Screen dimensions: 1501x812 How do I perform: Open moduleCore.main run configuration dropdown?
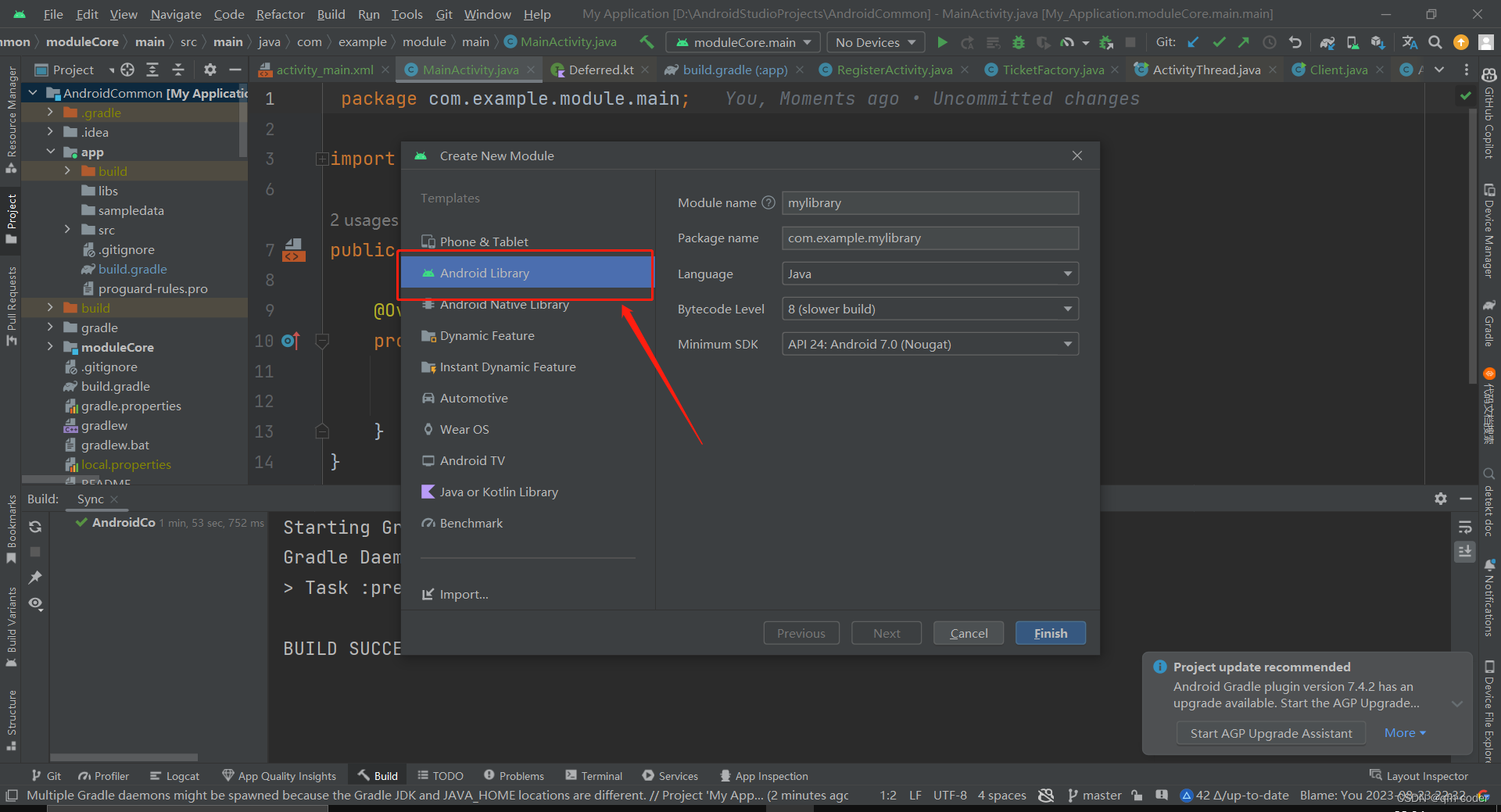[743, 42]
